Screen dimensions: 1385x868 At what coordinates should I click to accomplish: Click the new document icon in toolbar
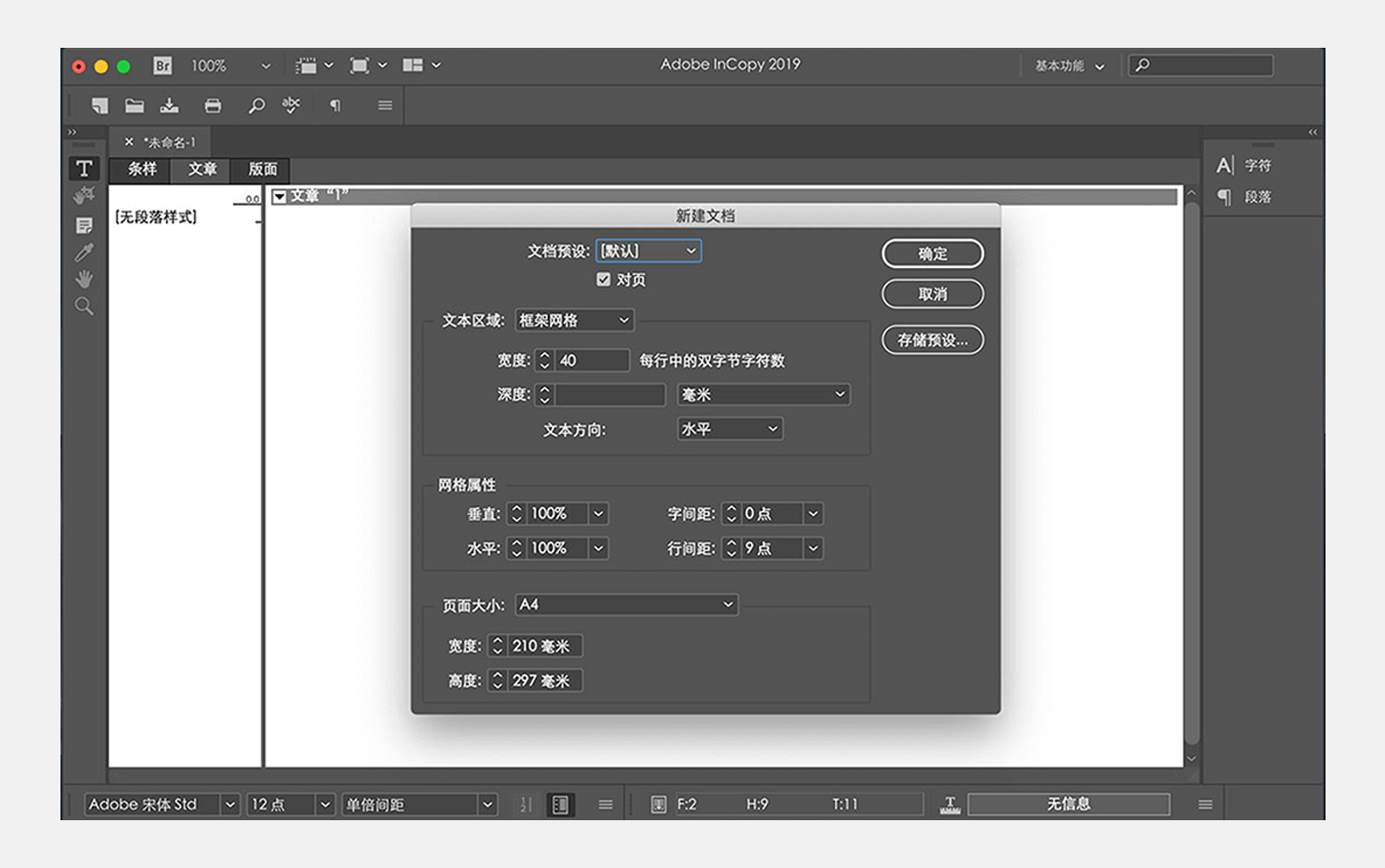[x=99, y=105]
